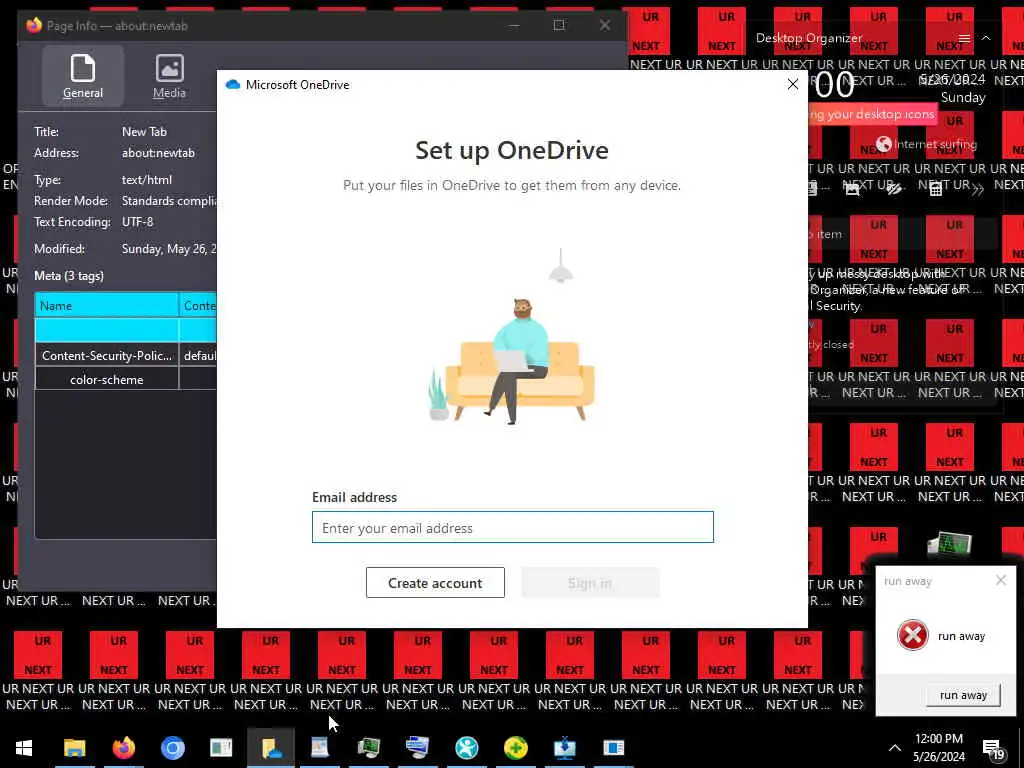Open the blue circle browser taskbar icon

click(x=172, y=748)
